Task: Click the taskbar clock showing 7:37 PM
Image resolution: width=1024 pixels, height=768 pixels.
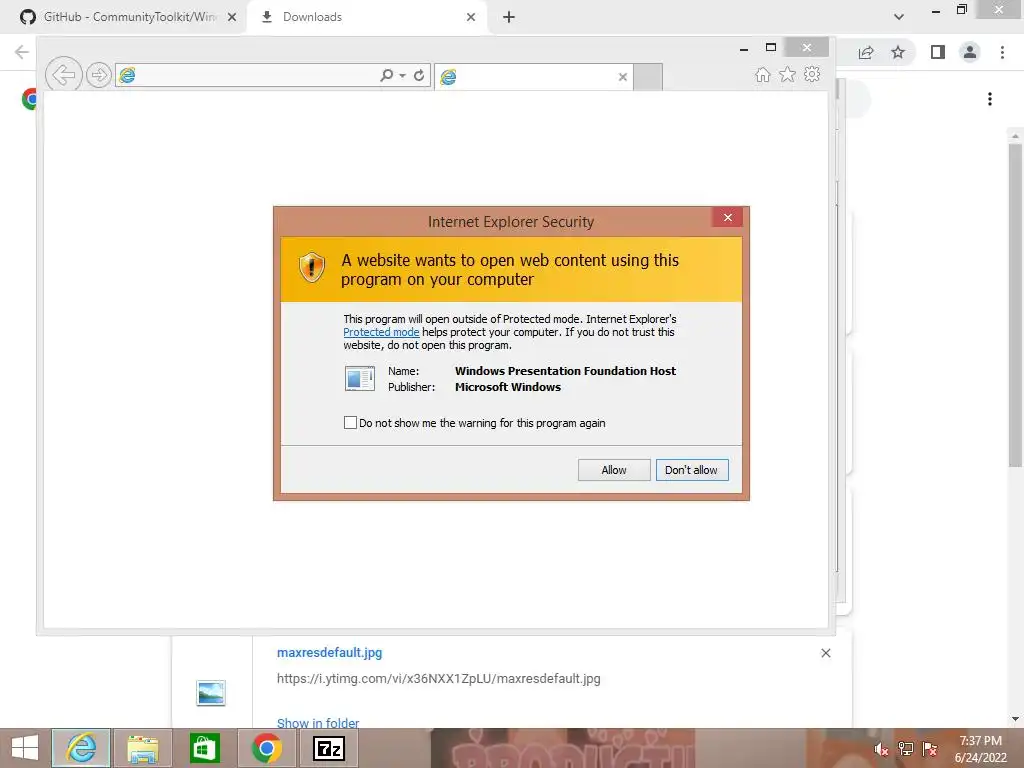Action: click(981, 749)
